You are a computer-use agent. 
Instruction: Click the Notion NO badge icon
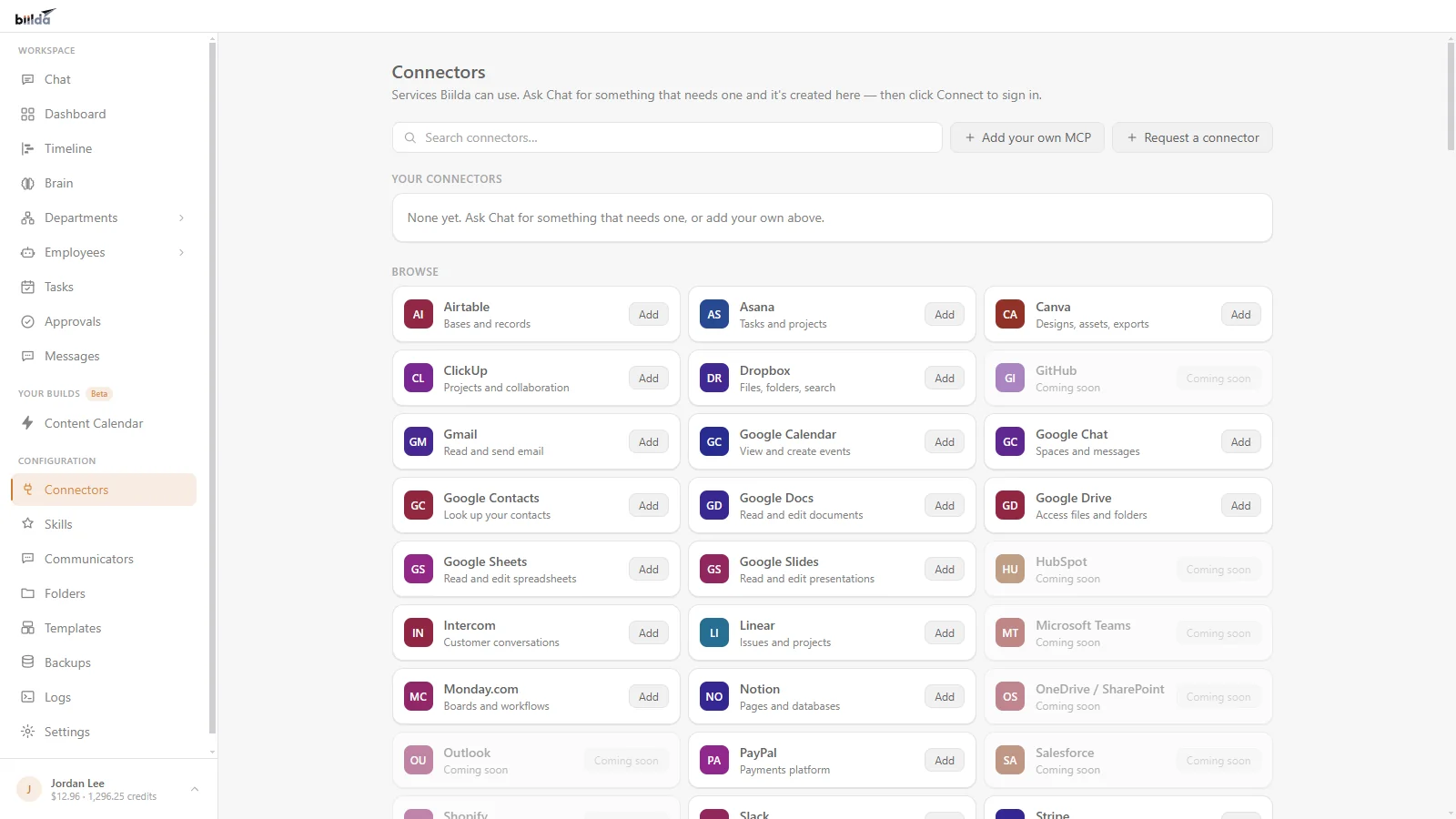point(714,696)
